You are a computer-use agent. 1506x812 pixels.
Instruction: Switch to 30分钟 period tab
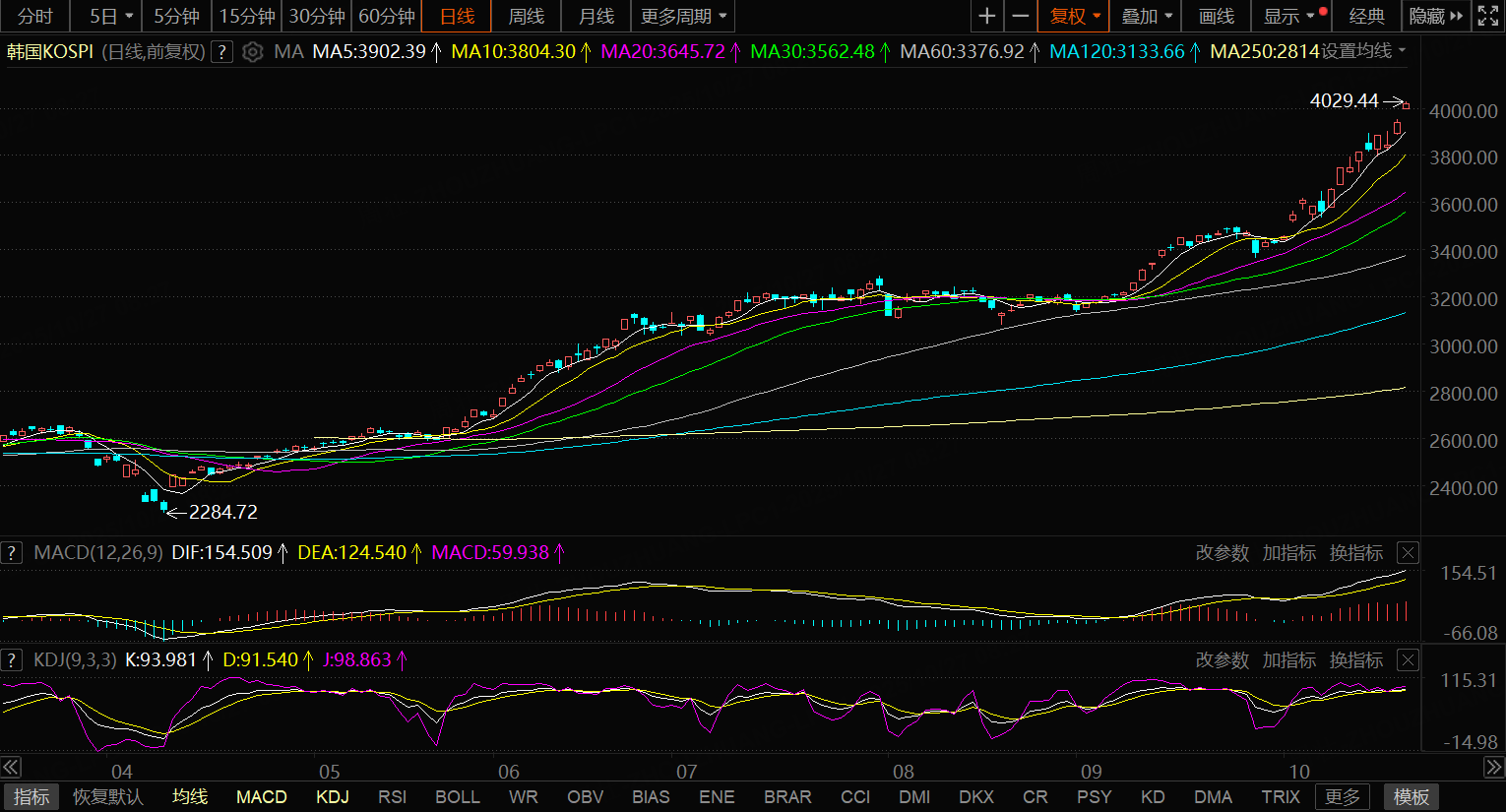click(317, 17)
